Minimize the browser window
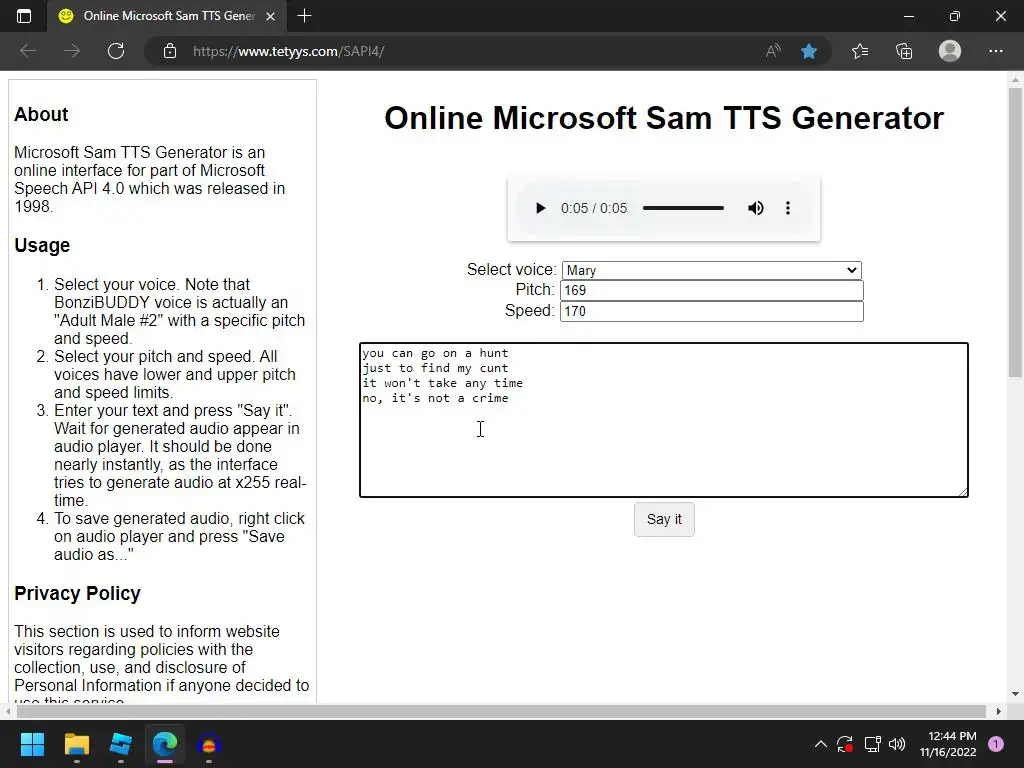The width and height of the screenshot is (1024, 768). pyautogui.click(x=908, y=16)
